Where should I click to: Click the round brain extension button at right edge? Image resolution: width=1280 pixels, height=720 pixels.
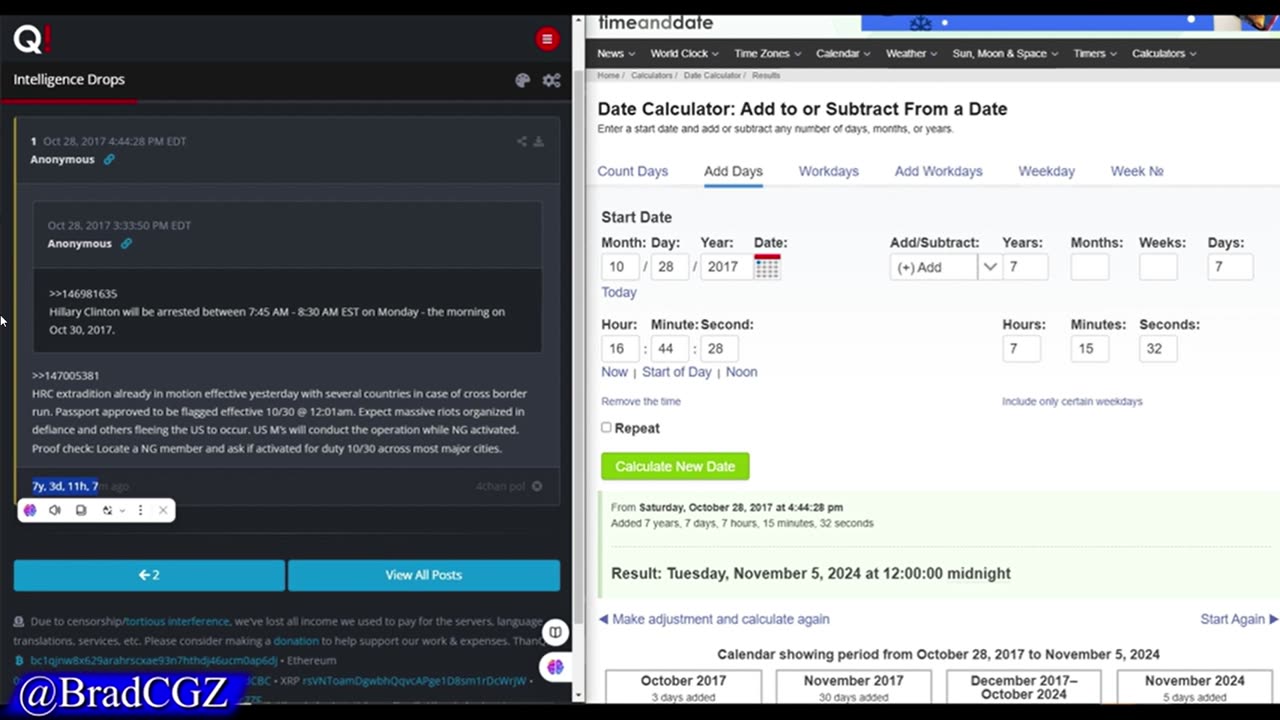pyautogui.click(x=555, y=666)
